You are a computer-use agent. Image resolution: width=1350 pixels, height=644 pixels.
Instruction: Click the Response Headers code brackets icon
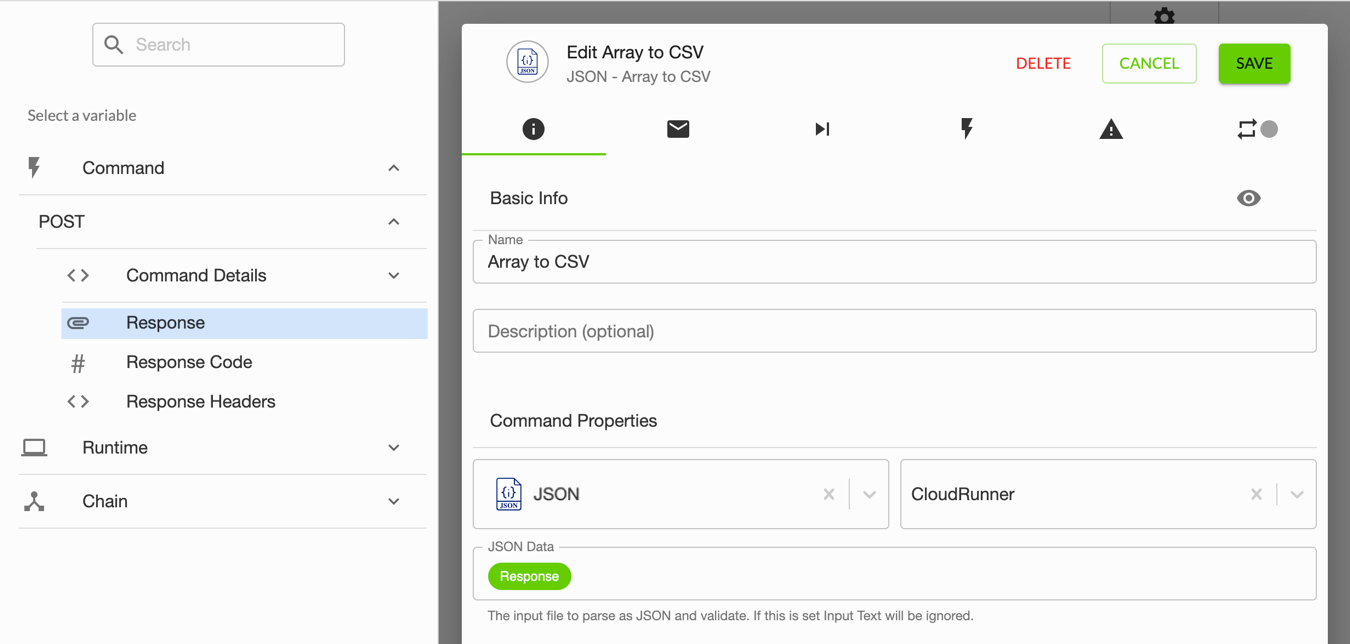click(x=78, y=402)
